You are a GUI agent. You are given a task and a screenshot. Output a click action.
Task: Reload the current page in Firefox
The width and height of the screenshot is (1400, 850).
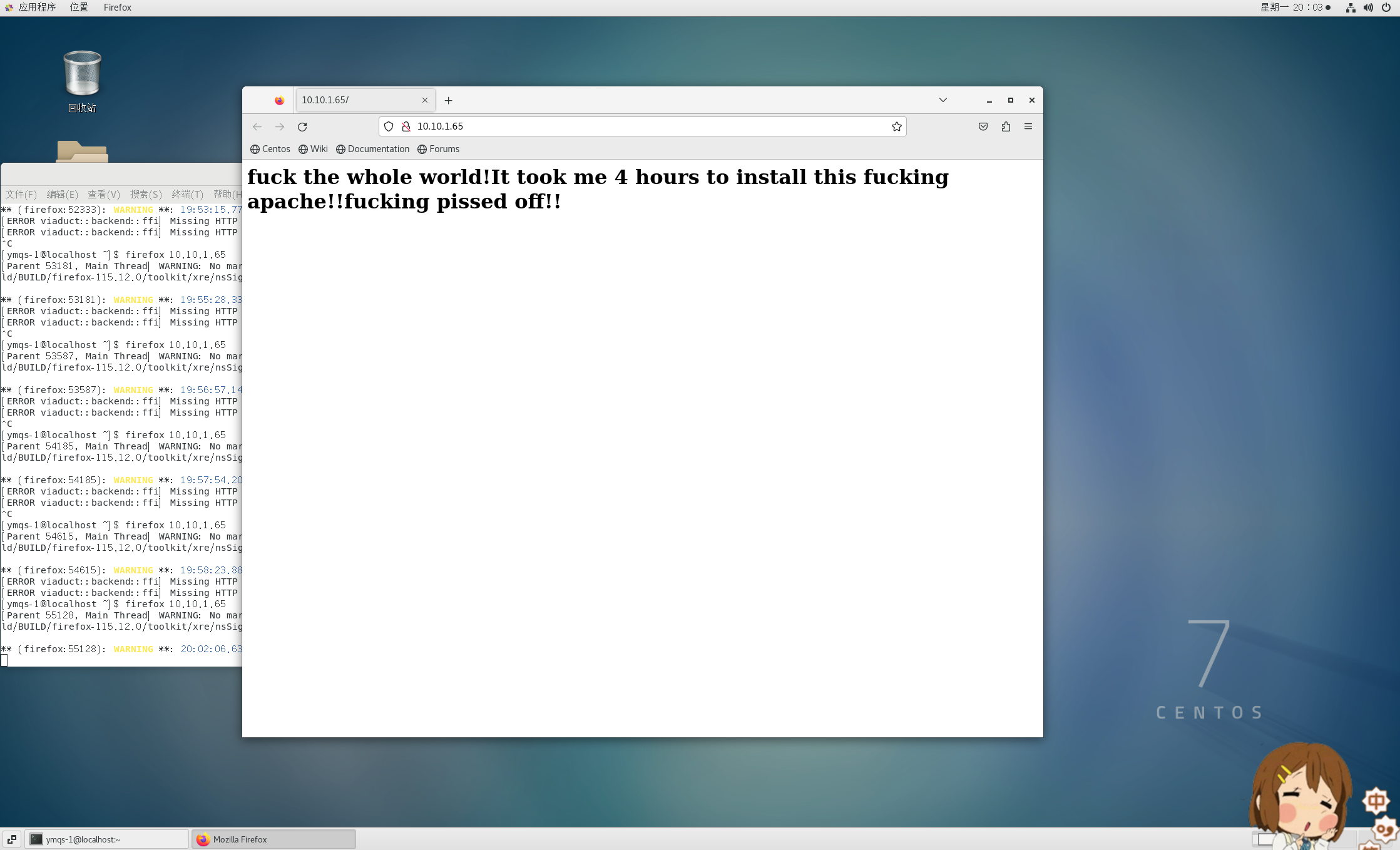(302, 127)
